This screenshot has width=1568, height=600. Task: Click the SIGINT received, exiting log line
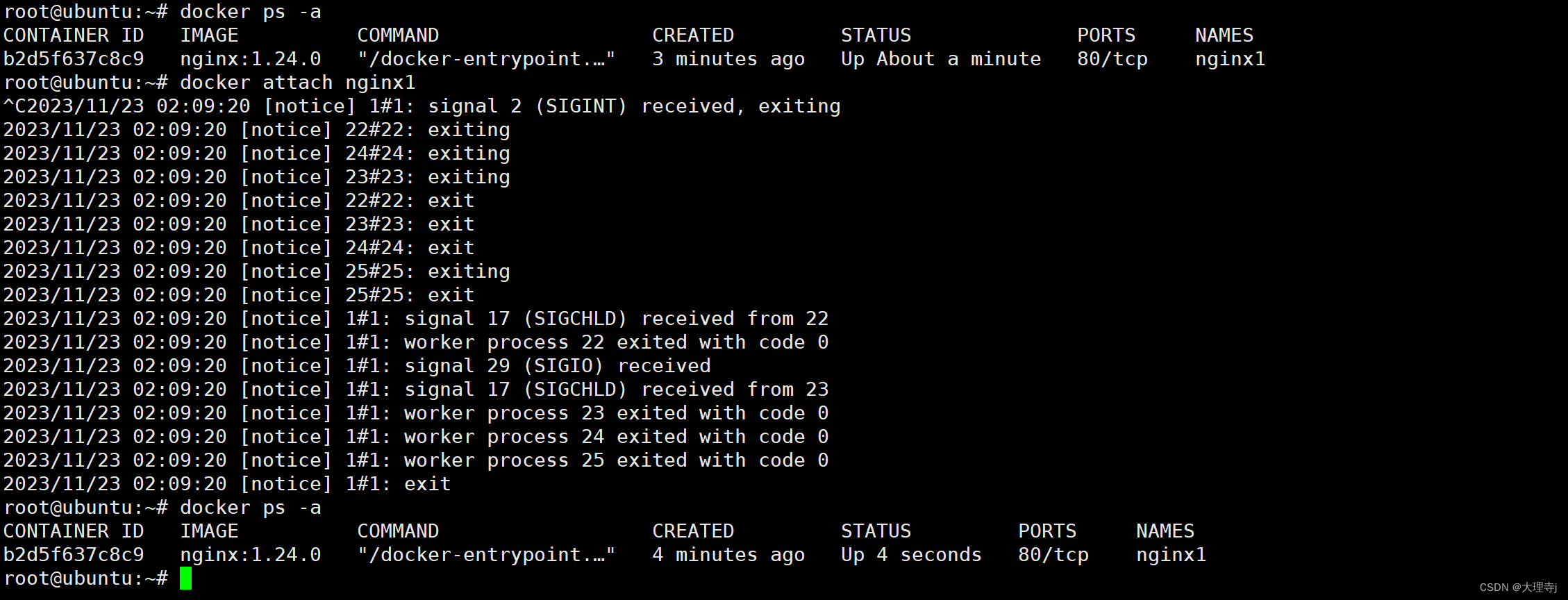422,106
